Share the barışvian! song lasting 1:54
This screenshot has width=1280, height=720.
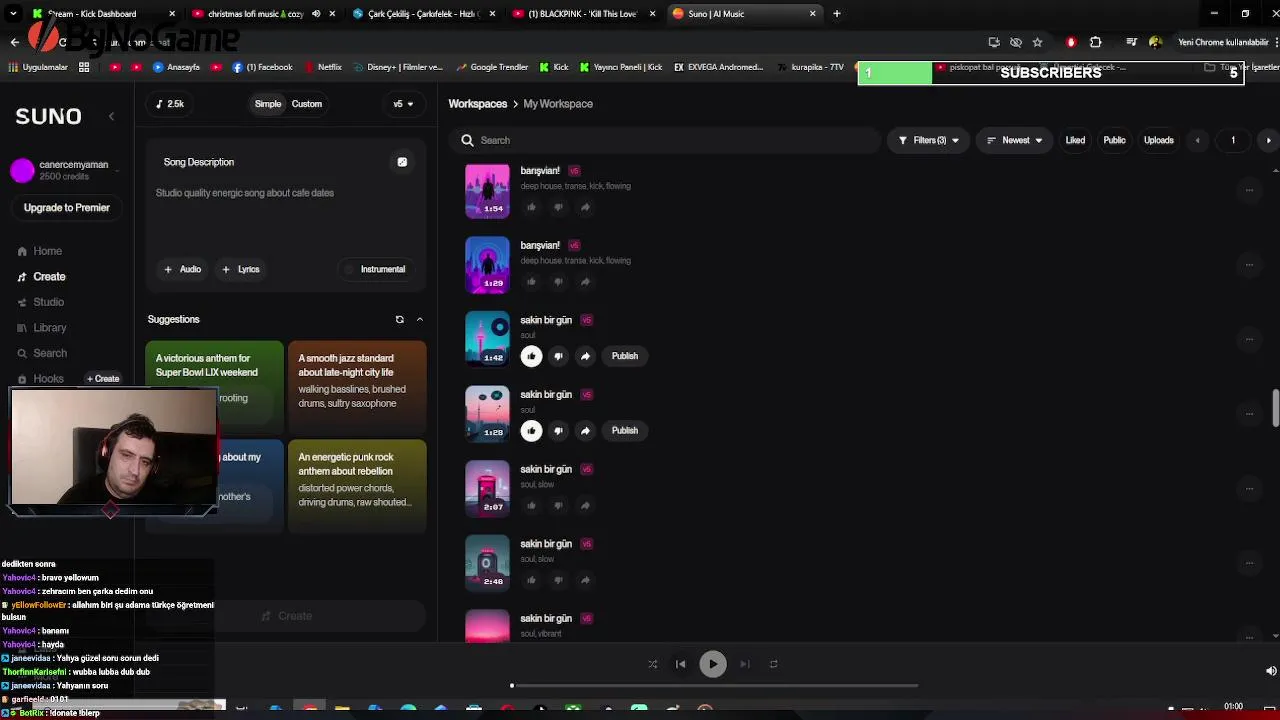tap(585, 207)
